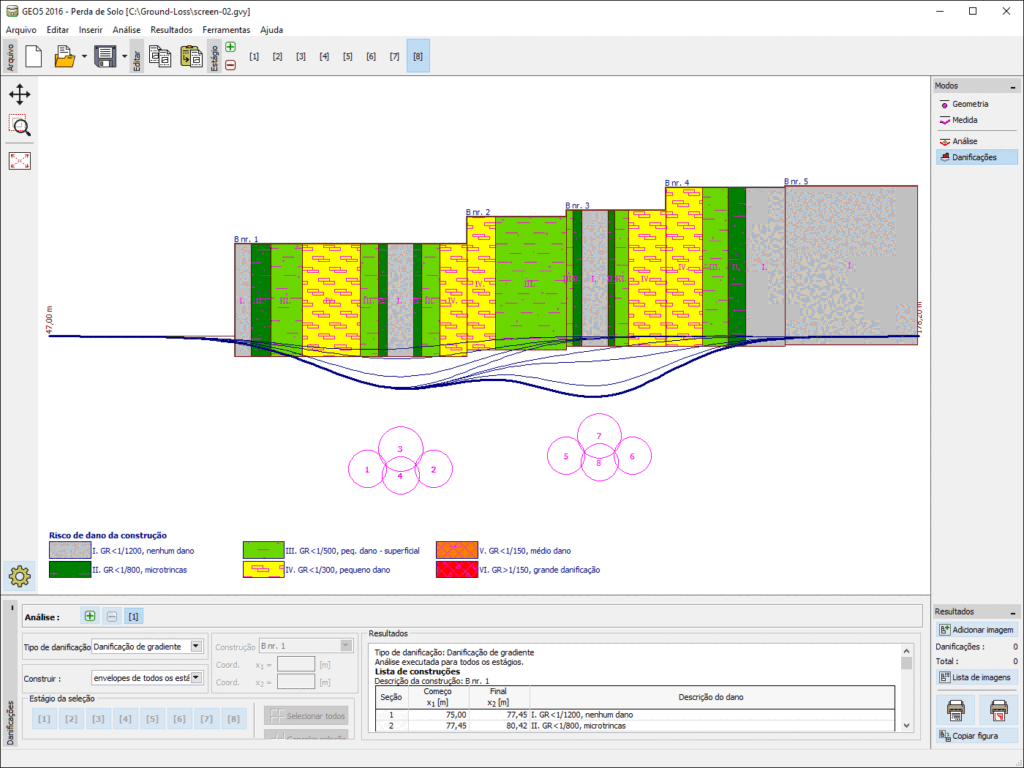The image size is (1024, 768).
Task: Open drawing settings gear icon
Action: (20, 576)
